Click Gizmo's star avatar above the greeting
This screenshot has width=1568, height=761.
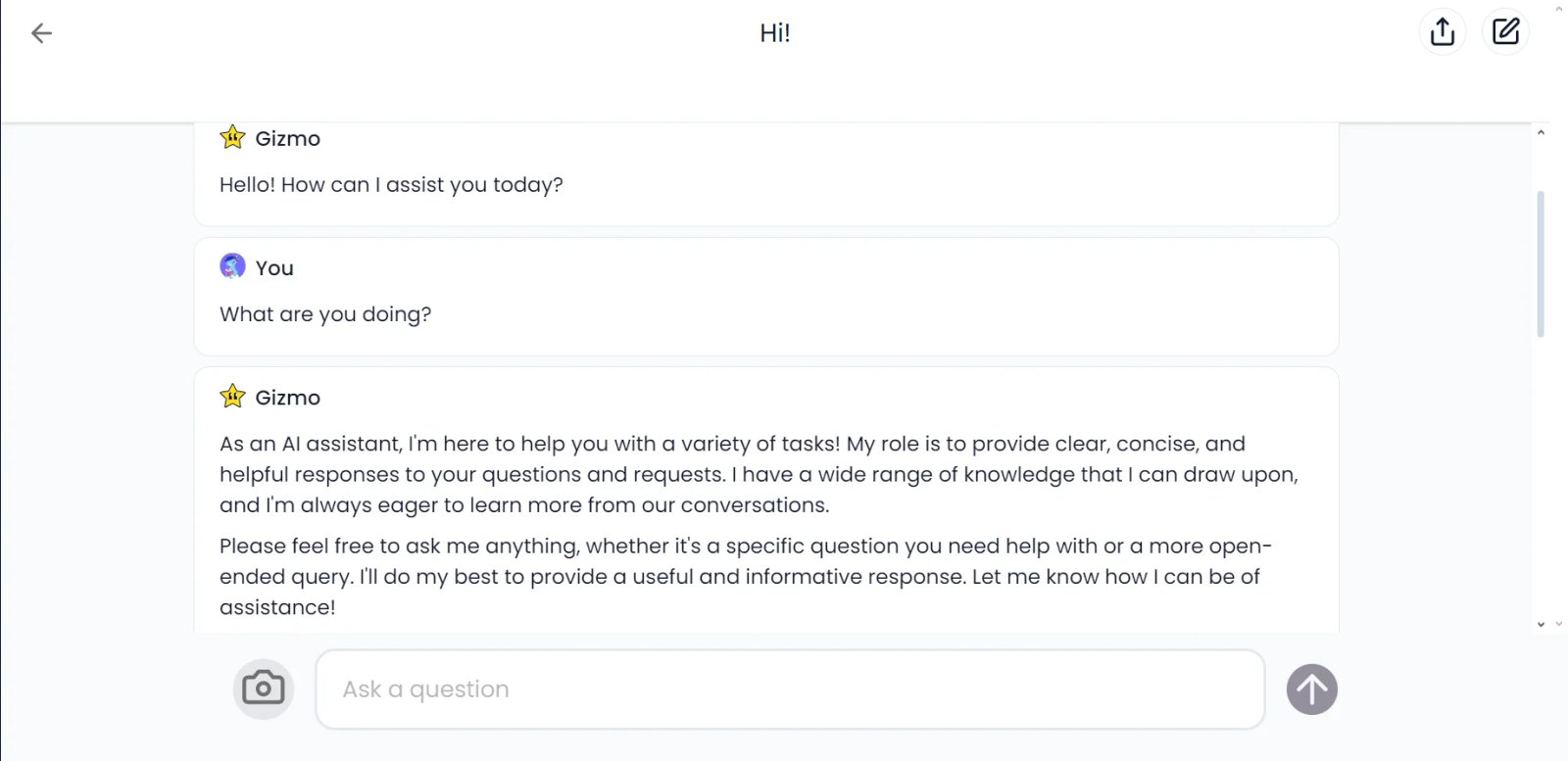(x=232, y=137)
